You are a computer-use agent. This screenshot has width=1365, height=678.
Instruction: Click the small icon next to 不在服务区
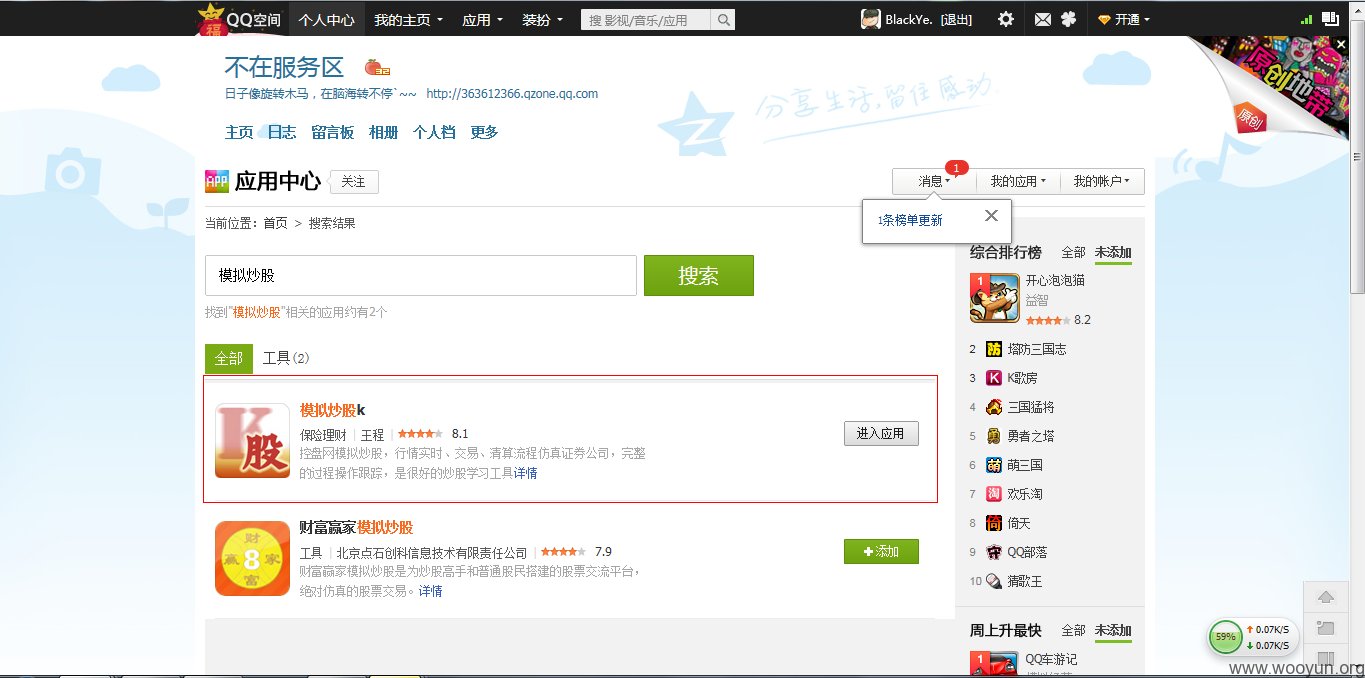coord(377,68)
